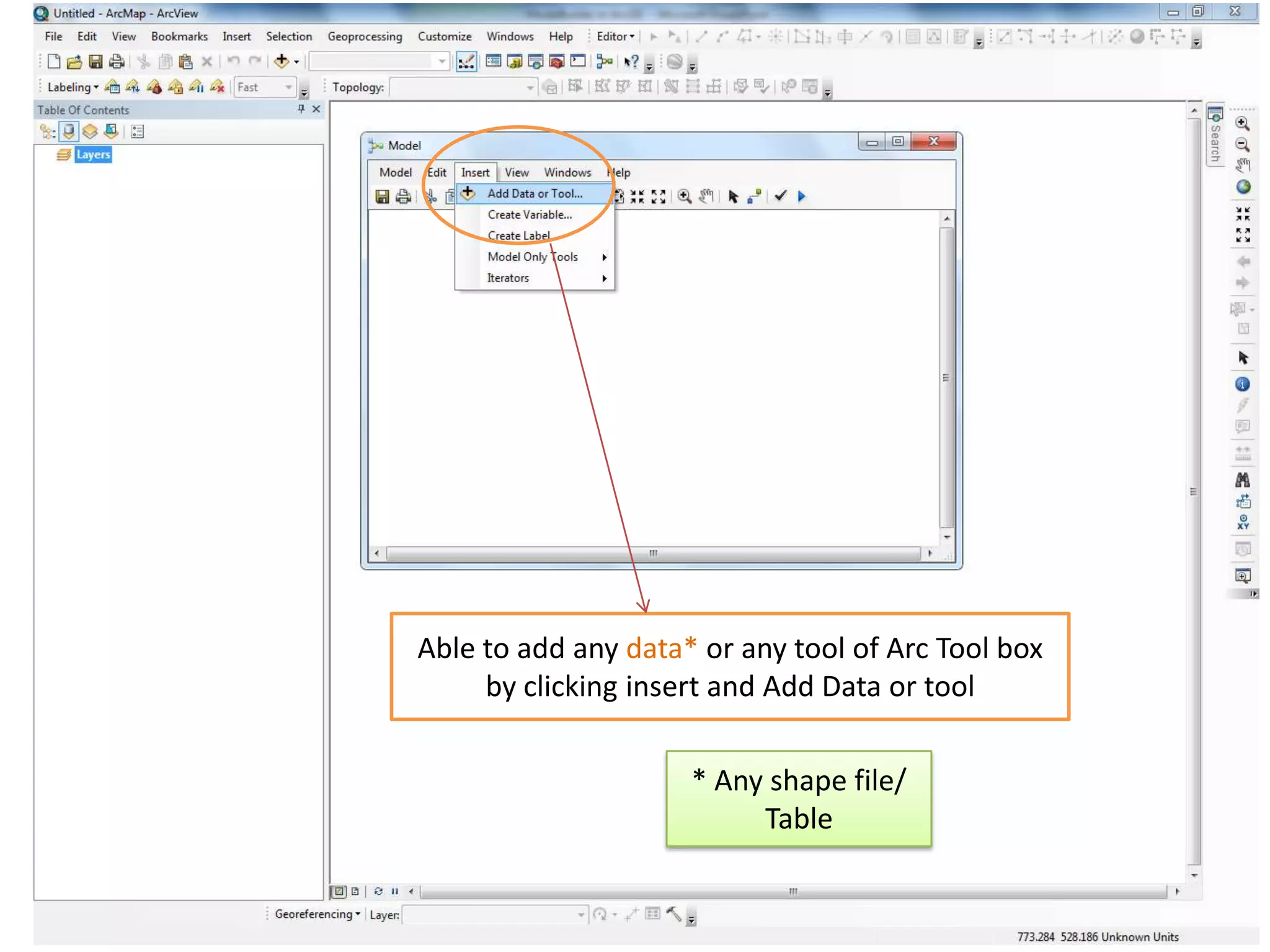Open a map with the Open folder icon

pyautogui.click(x=74, y=61)
